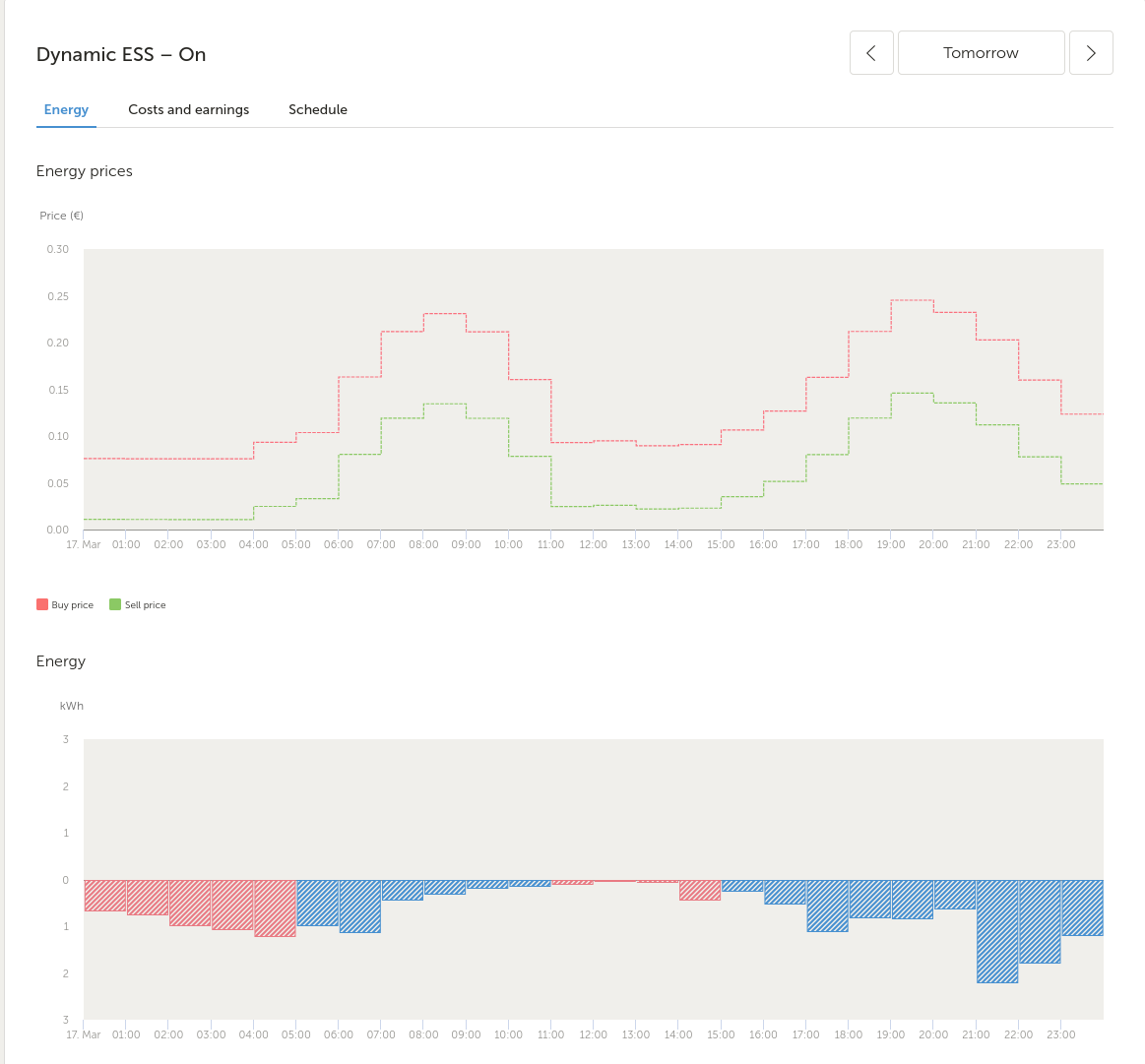Select the red energy bar at 04:00
This screenshot has height=1064, width=1145.
tap(275, 908)
